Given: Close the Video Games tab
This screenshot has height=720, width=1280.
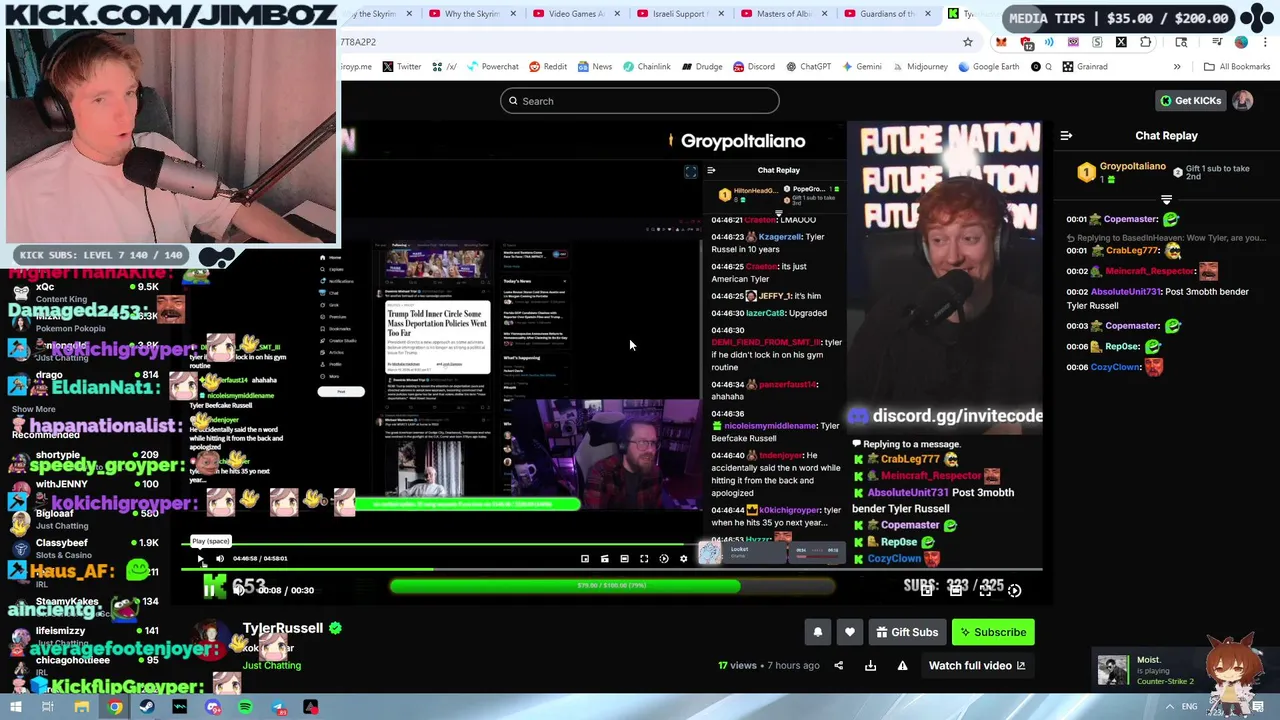Looking at the screenshot, I should 617,14.
